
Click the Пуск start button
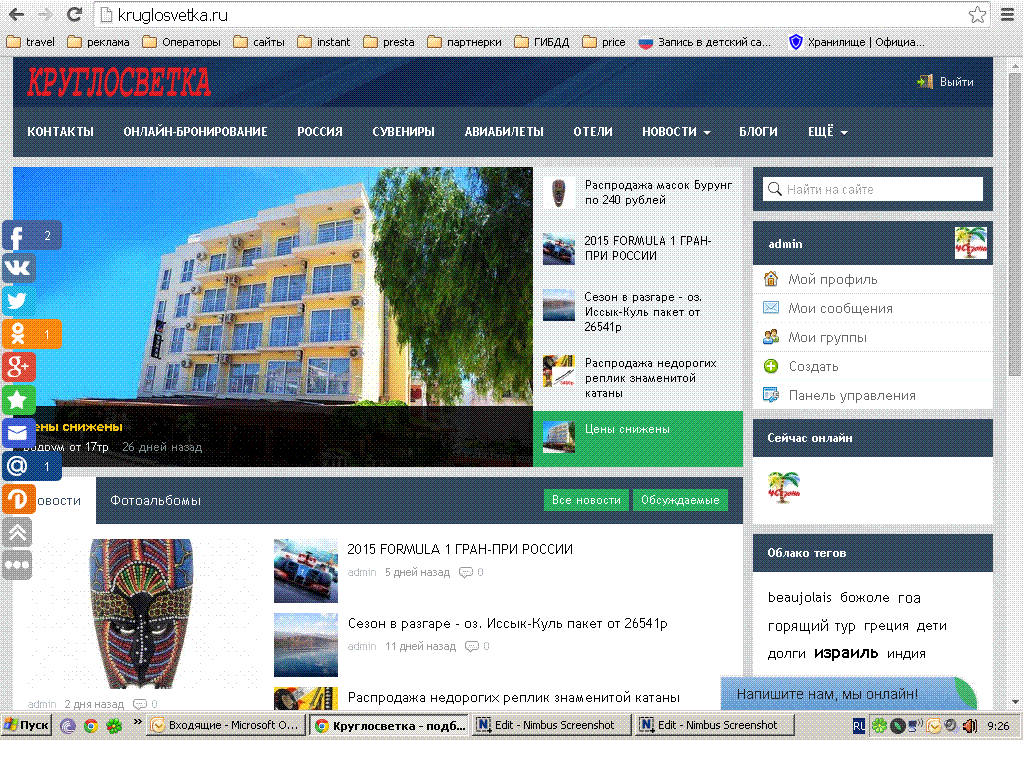26,725
